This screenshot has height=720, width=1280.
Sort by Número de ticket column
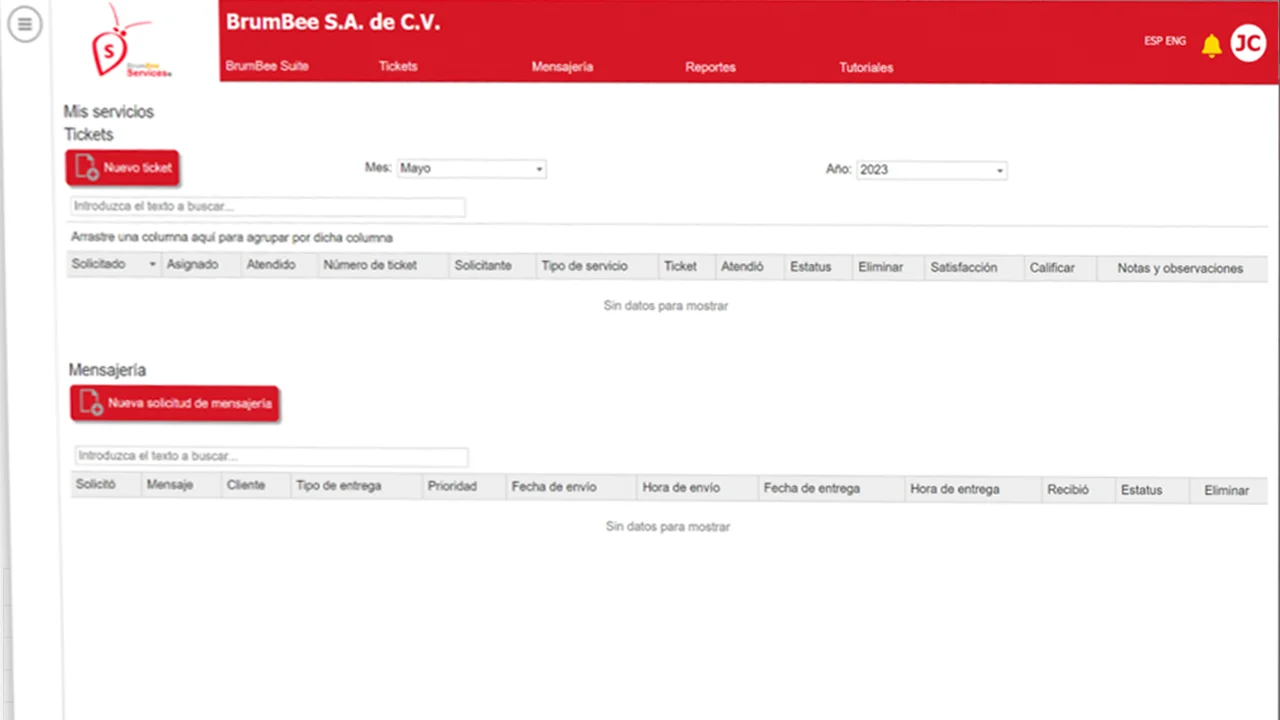383,265
